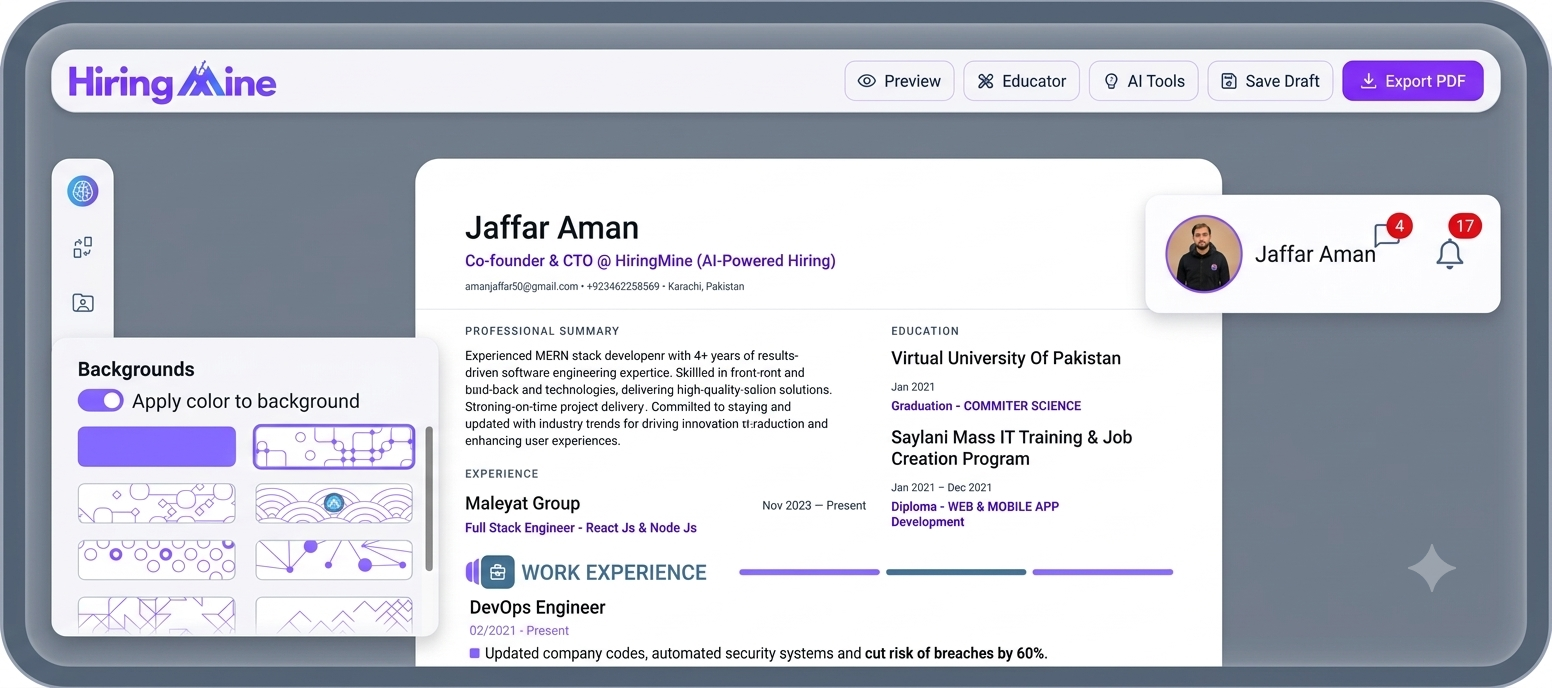Click the briefcase Work Experience icon
Screen dimensions: 1552x688
[498, 573]
